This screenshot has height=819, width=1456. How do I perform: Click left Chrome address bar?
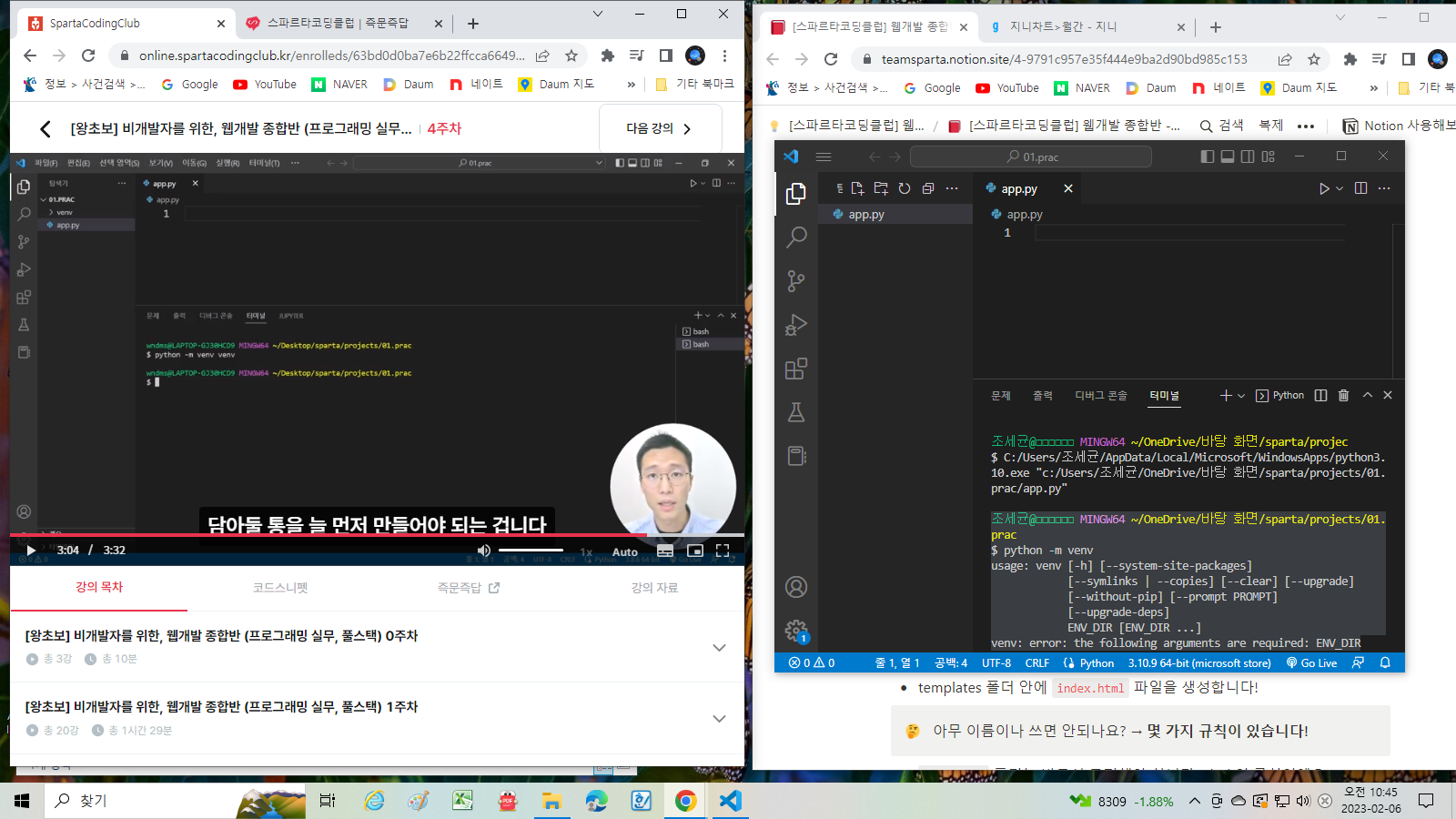point(331,56)
